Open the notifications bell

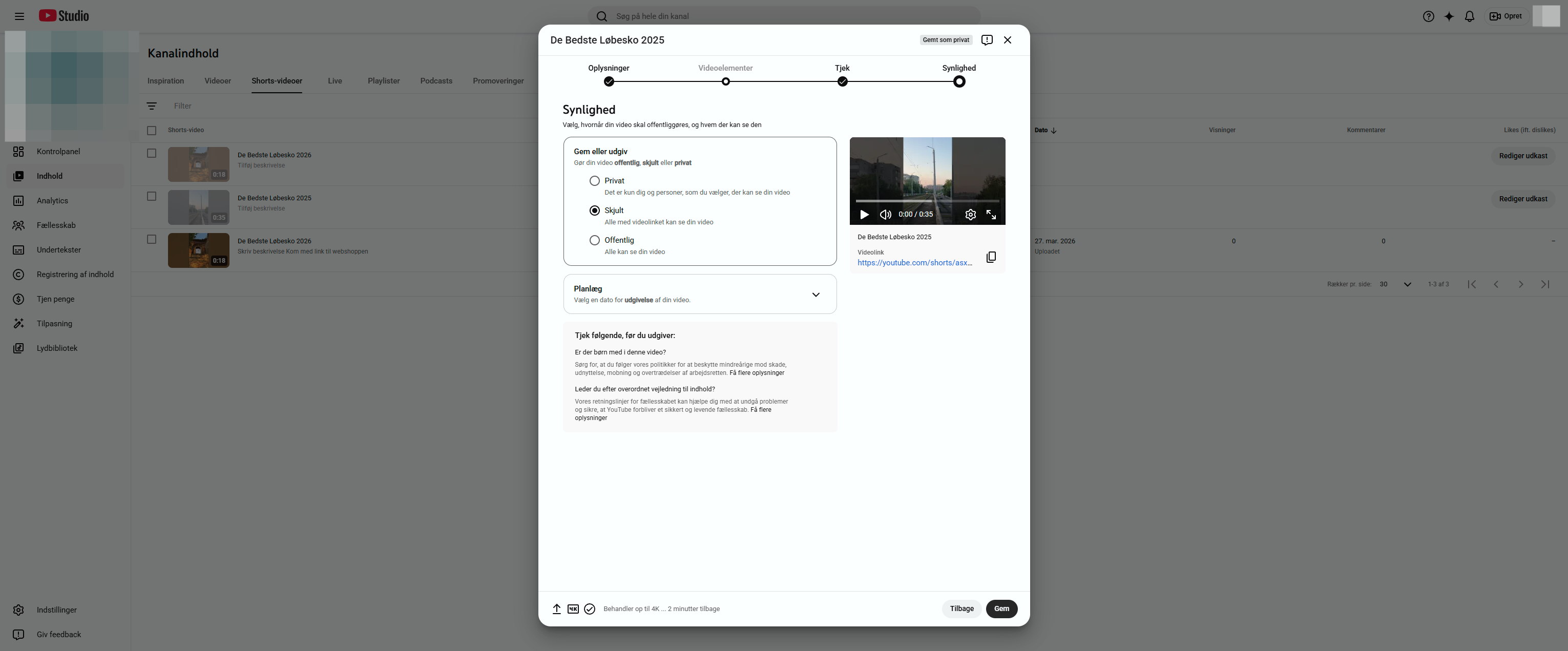coord(1469,16)
